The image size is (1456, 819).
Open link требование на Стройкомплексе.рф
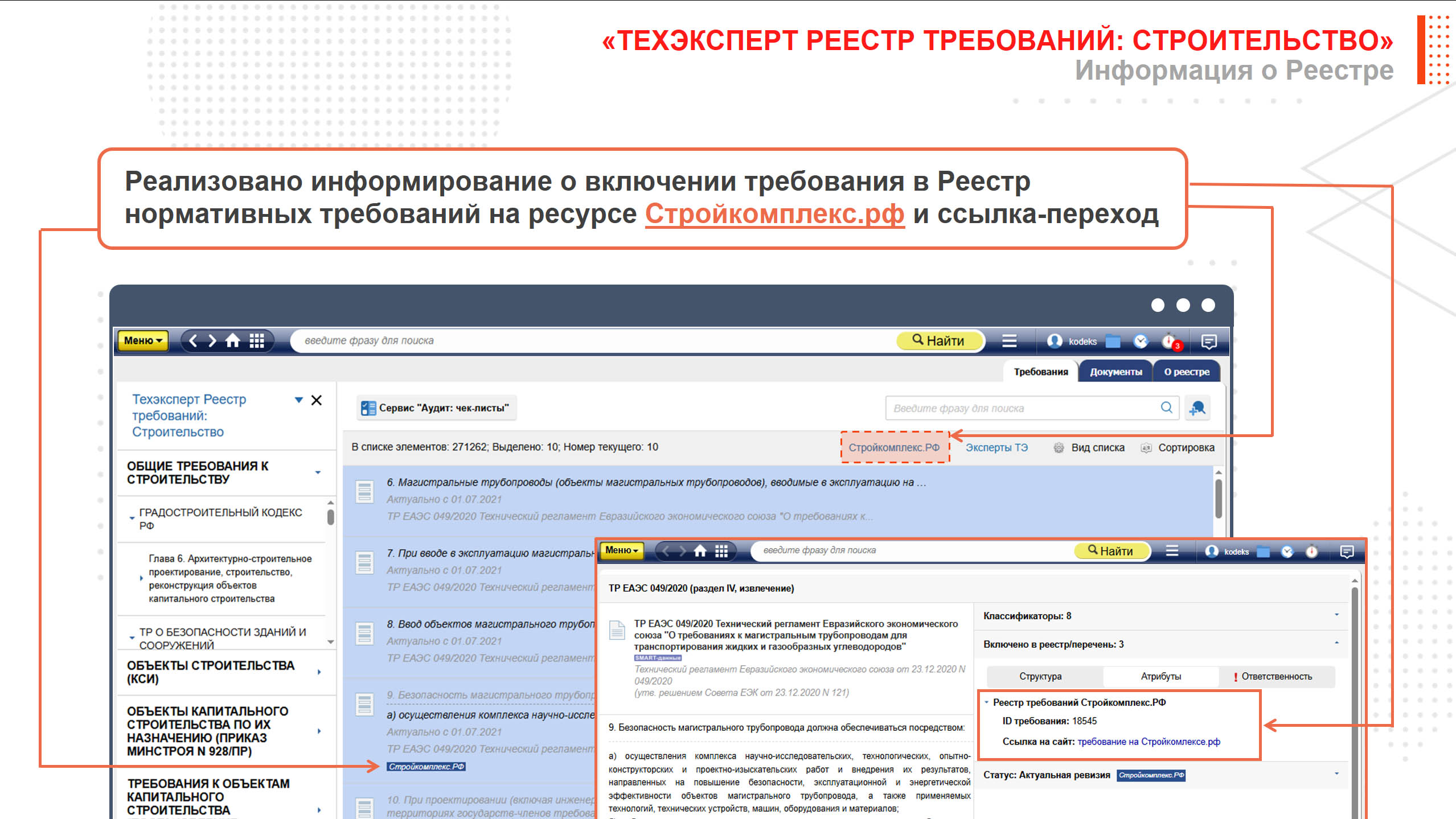coord(1149,742)
